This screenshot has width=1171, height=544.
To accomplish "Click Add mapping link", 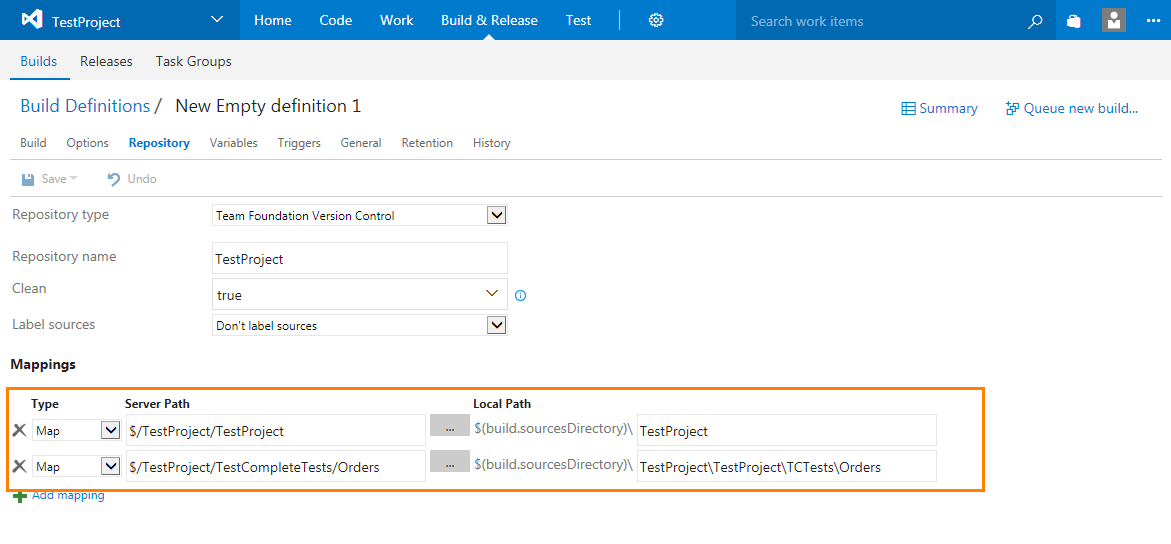I will 67,496.
